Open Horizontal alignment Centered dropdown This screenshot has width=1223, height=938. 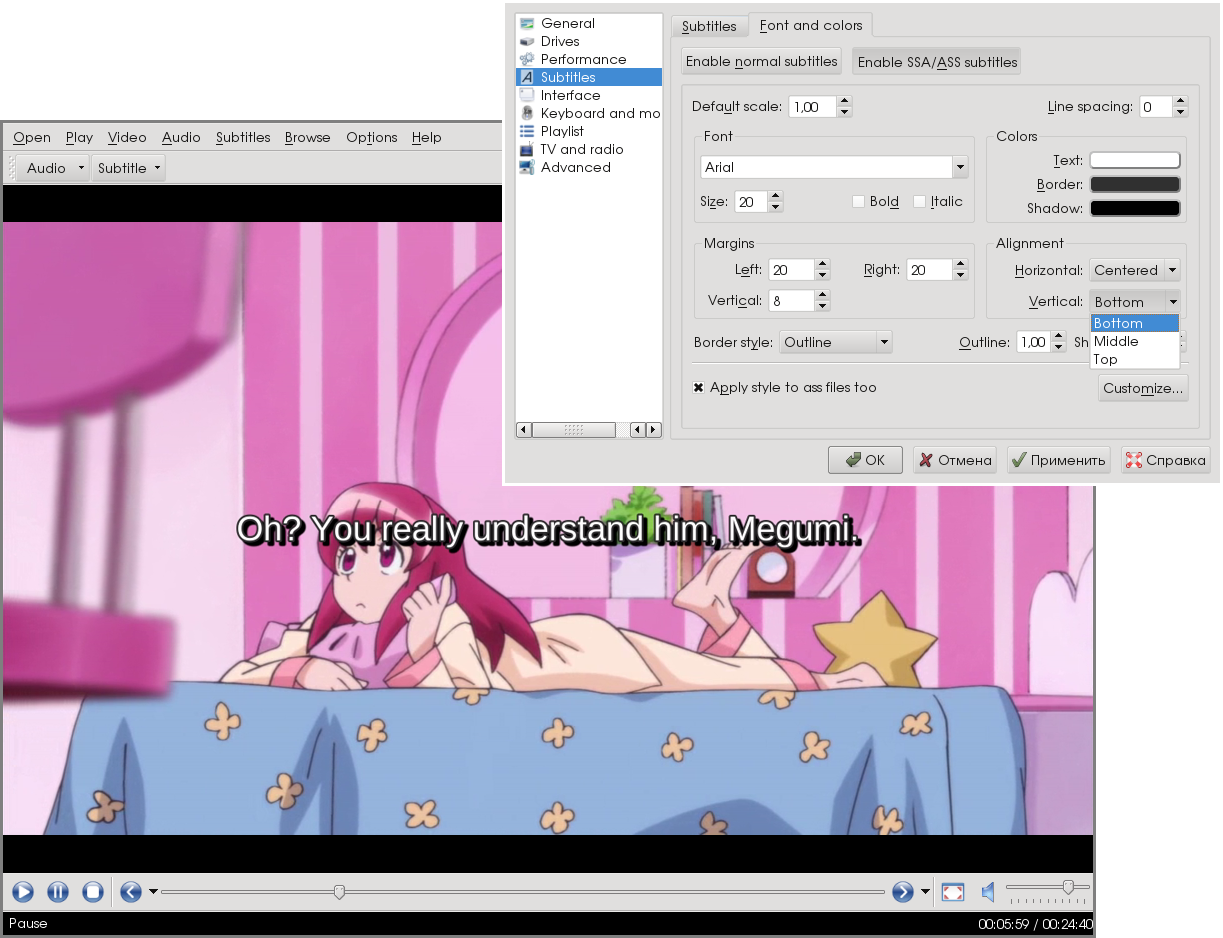tap(1135, 270)
